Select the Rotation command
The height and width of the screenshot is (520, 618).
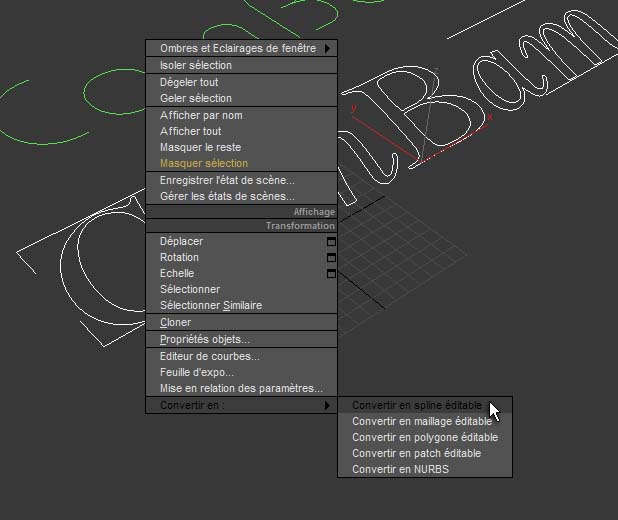click(241, 257)
